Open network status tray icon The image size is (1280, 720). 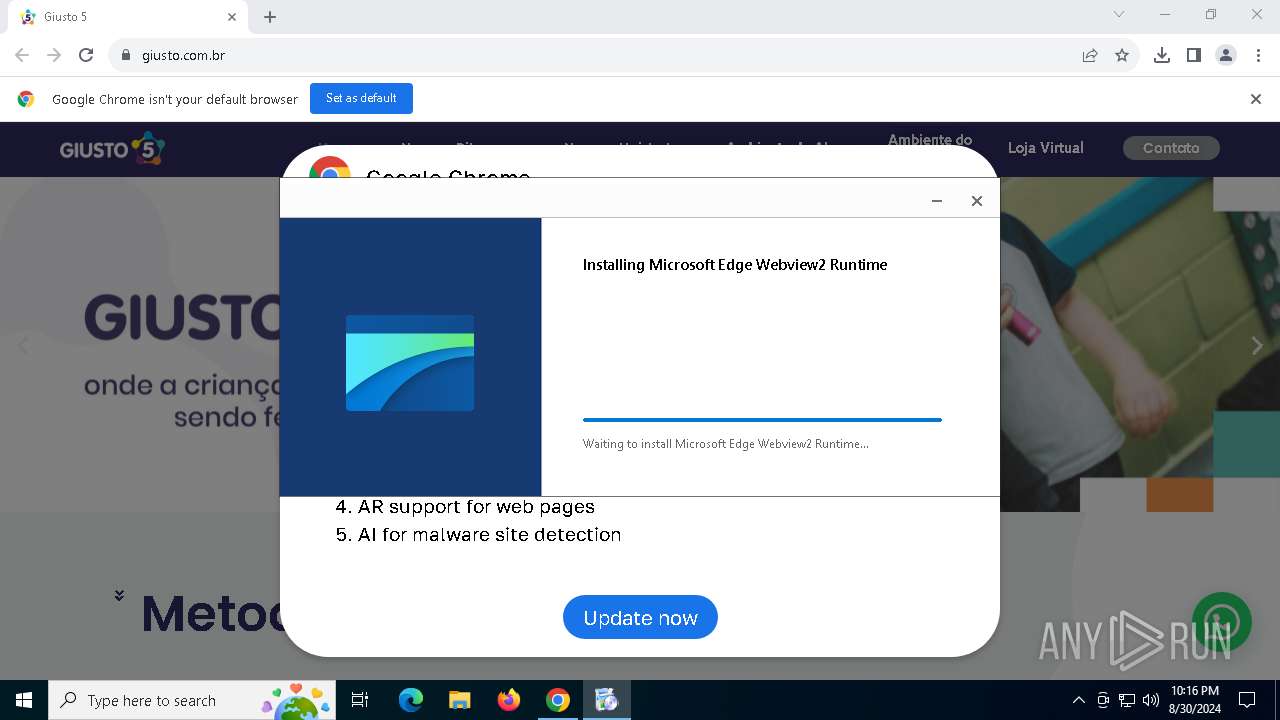[x=1127, y=700]
